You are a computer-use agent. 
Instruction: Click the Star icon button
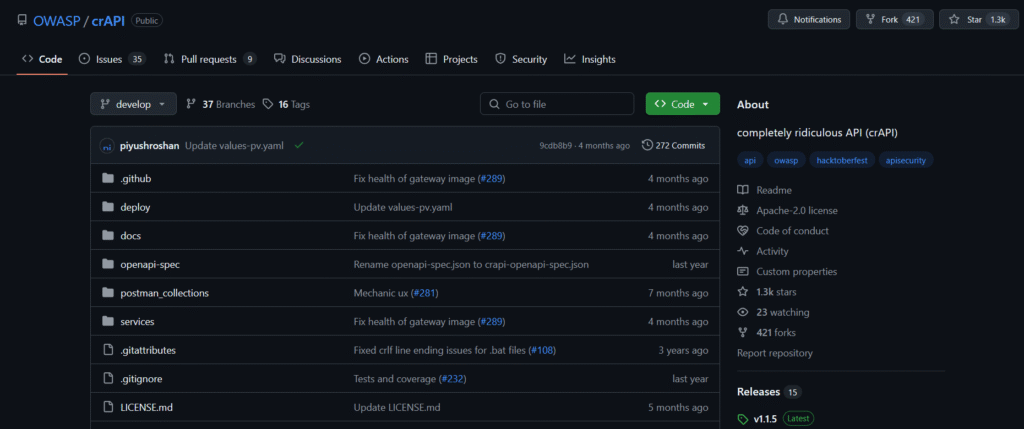click(x=955, y=20)
